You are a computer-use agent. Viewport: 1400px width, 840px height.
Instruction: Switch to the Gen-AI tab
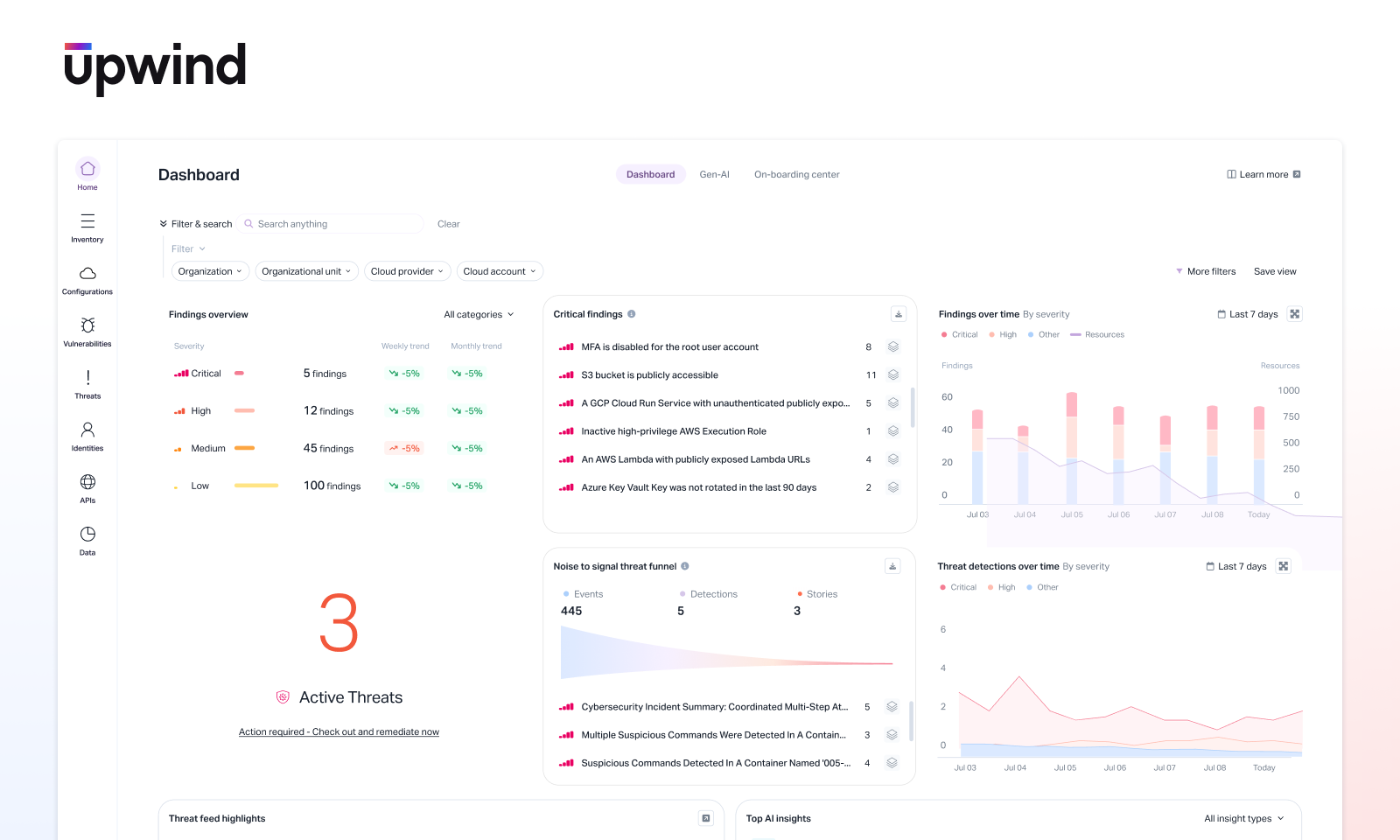pos(714,174)
